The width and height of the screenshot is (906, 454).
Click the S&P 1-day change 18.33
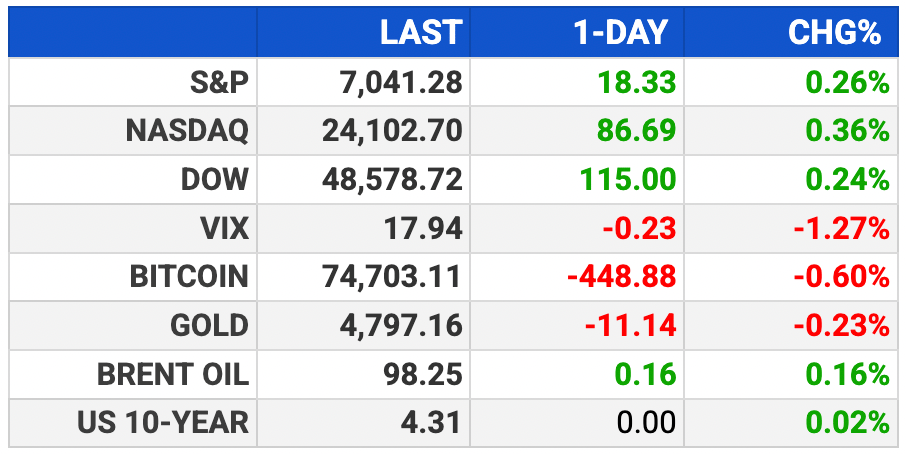pos(637,82)
